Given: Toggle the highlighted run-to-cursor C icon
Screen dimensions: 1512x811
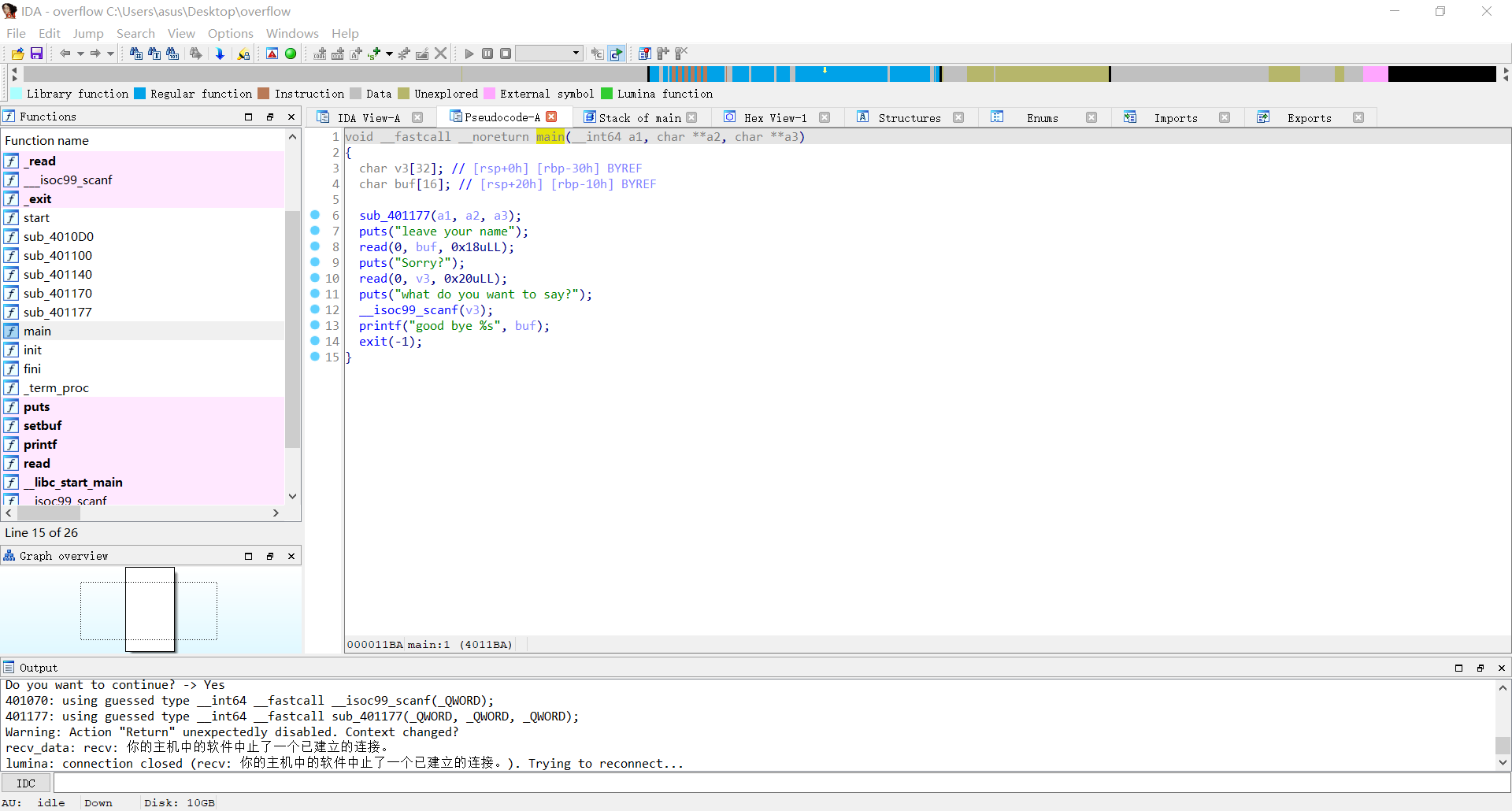Looking at the screenshot, I should click(616, 54).
